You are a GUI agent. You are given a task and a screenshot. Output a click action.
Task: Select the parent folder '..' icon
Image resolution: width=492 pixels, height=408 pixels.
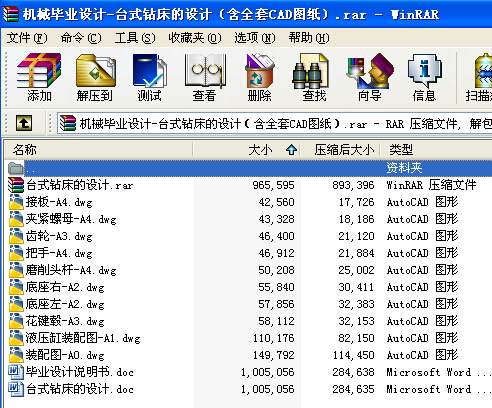[x=16, y=168]
